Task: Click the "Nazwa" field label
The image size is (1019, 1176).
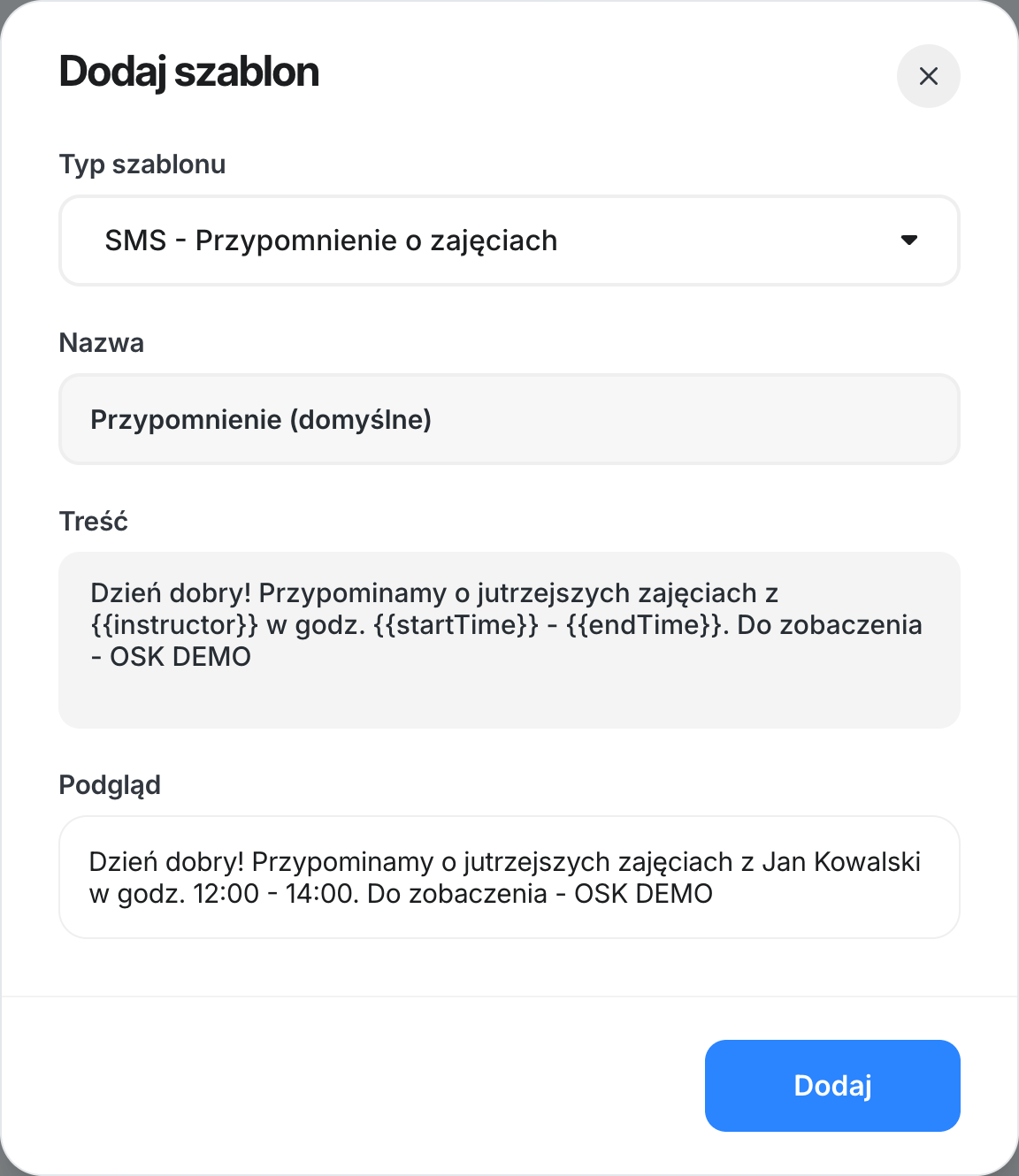Action: point(101,343)
